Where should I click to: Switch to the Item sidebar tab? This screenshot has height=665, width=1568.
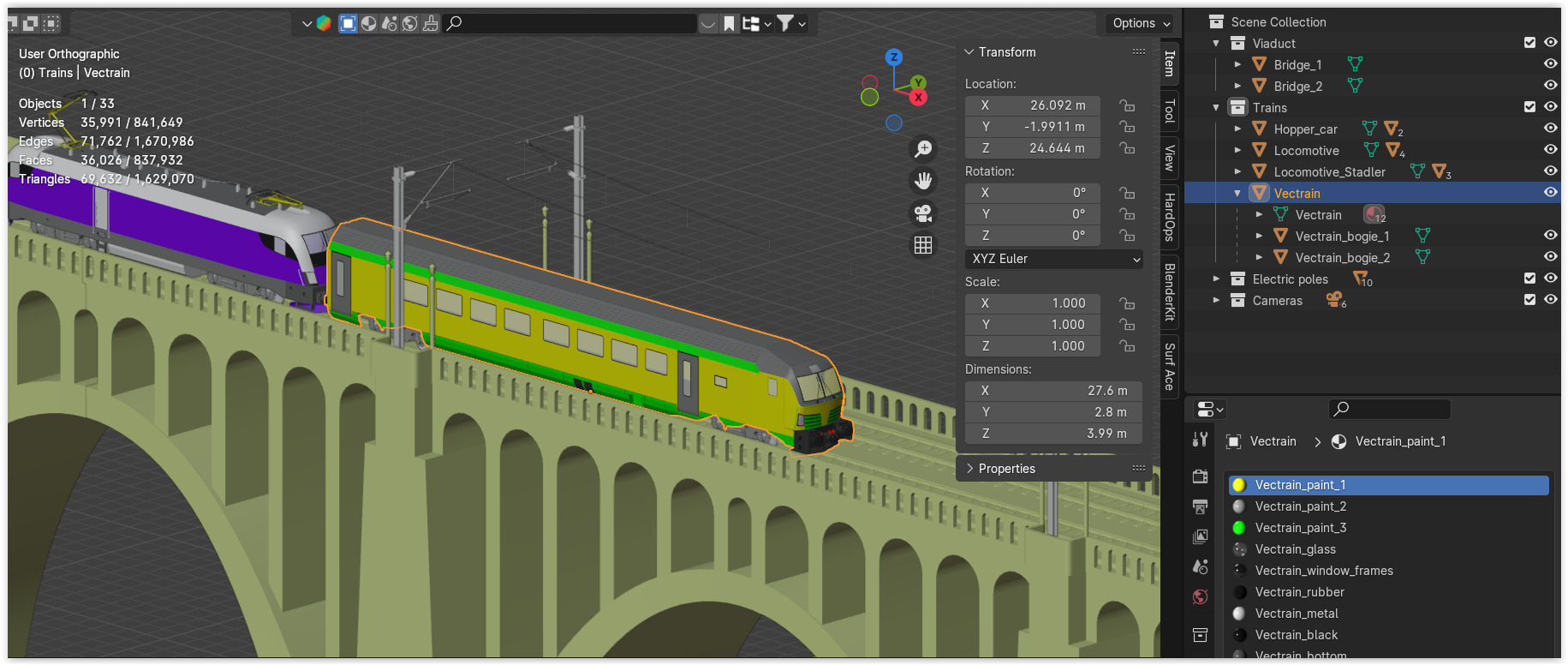pyautogui.click(x=1170, y=63)
